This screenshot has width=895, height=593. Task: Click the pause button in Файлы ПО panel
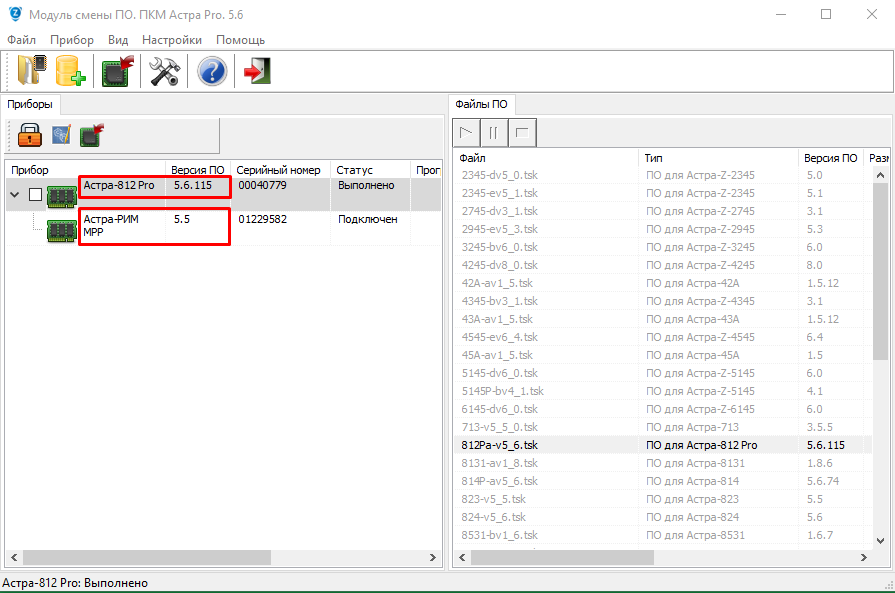(x=494, y=133)
